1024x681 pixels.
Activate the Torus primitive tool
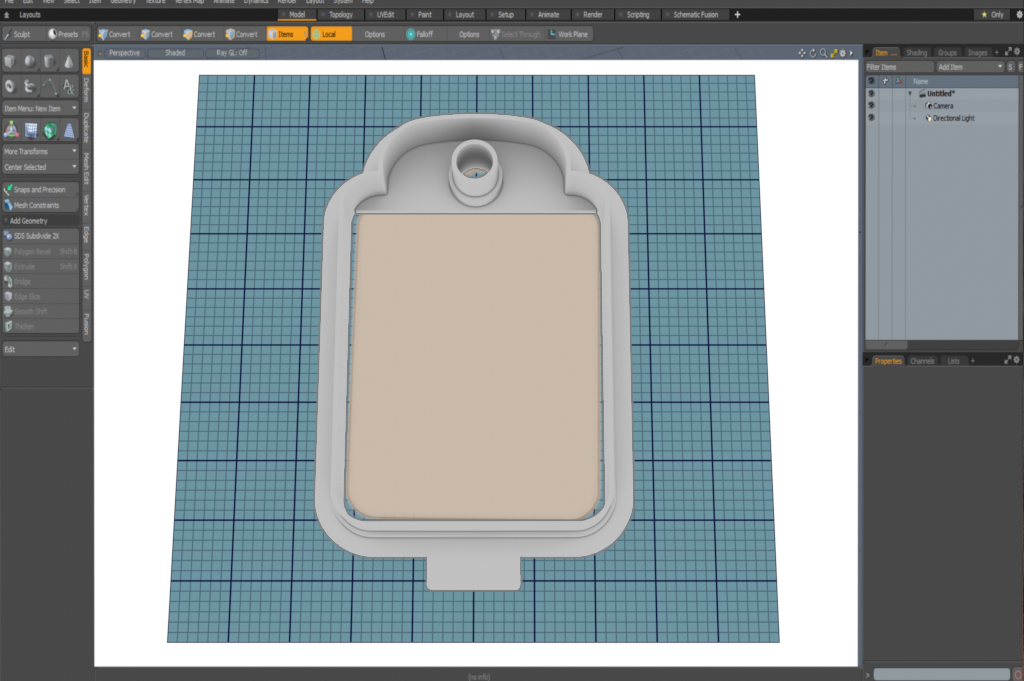tap(11, 86)
